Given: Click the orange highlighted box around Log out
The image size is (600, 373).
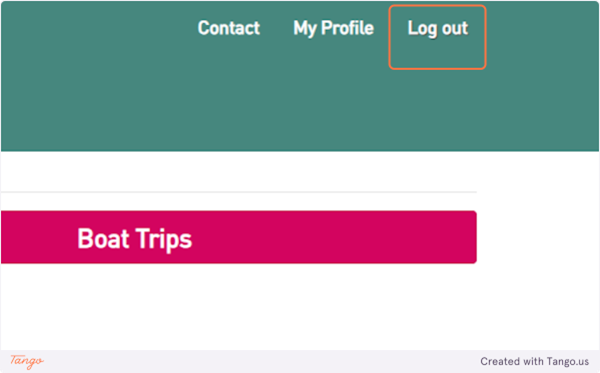Looking at the screenshot, I should (x=437, y=37).
